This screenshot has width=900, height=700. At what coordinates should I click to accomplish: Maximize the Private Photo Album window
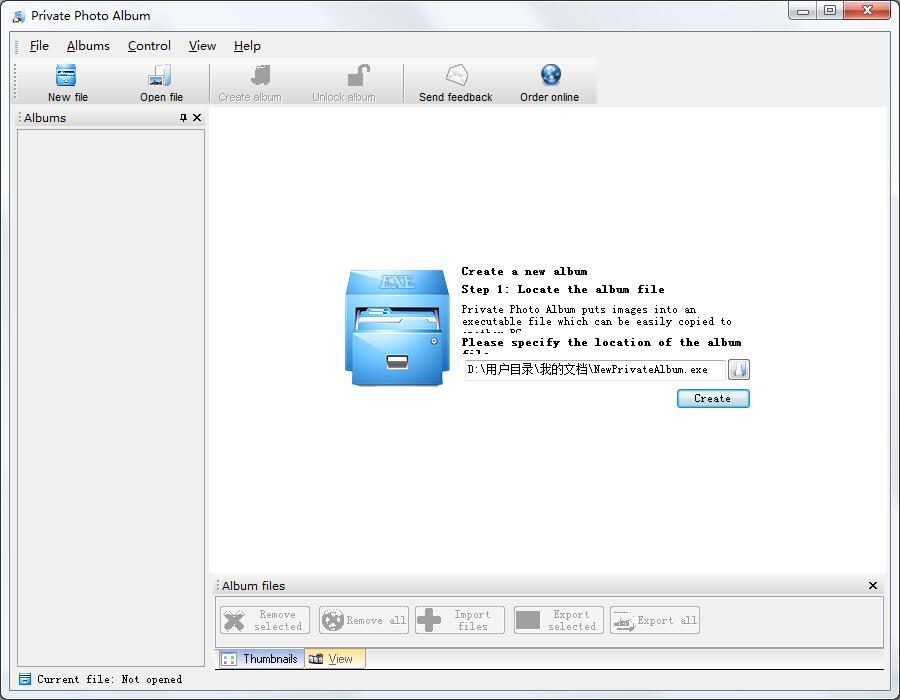coord(830,10)
